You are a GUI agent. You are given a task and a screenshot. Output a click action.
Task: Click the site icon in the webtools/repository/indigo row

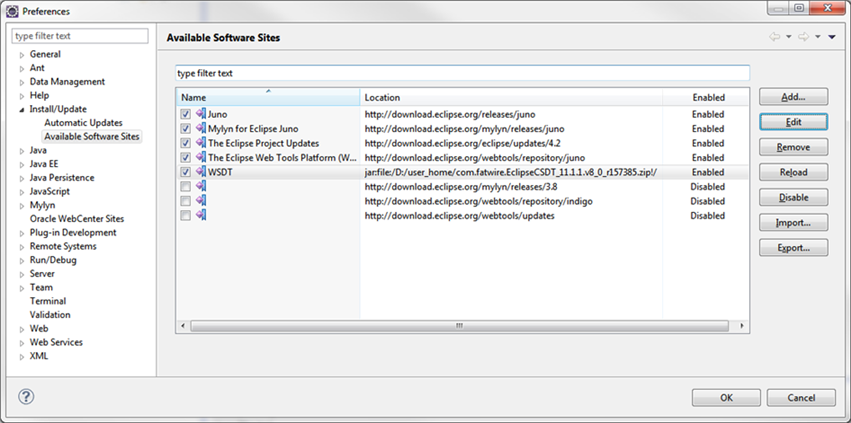tap(201, 201)
